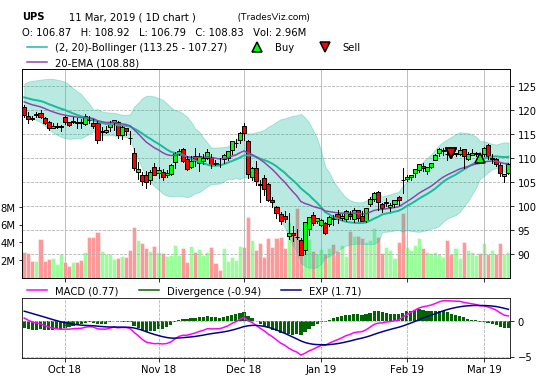Click the navy EXP line swatch
Screen dimensions: 541x386
[291, 290]
